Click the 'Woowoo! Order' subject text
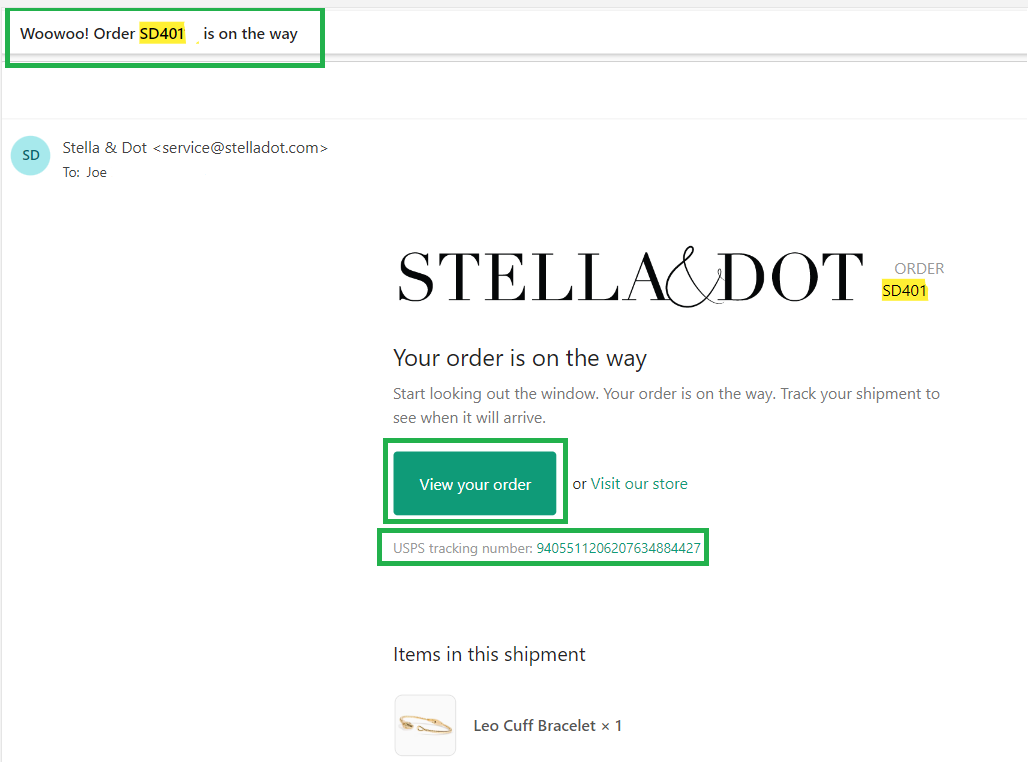Screen dimensions: 1028x762 (77, 33)
